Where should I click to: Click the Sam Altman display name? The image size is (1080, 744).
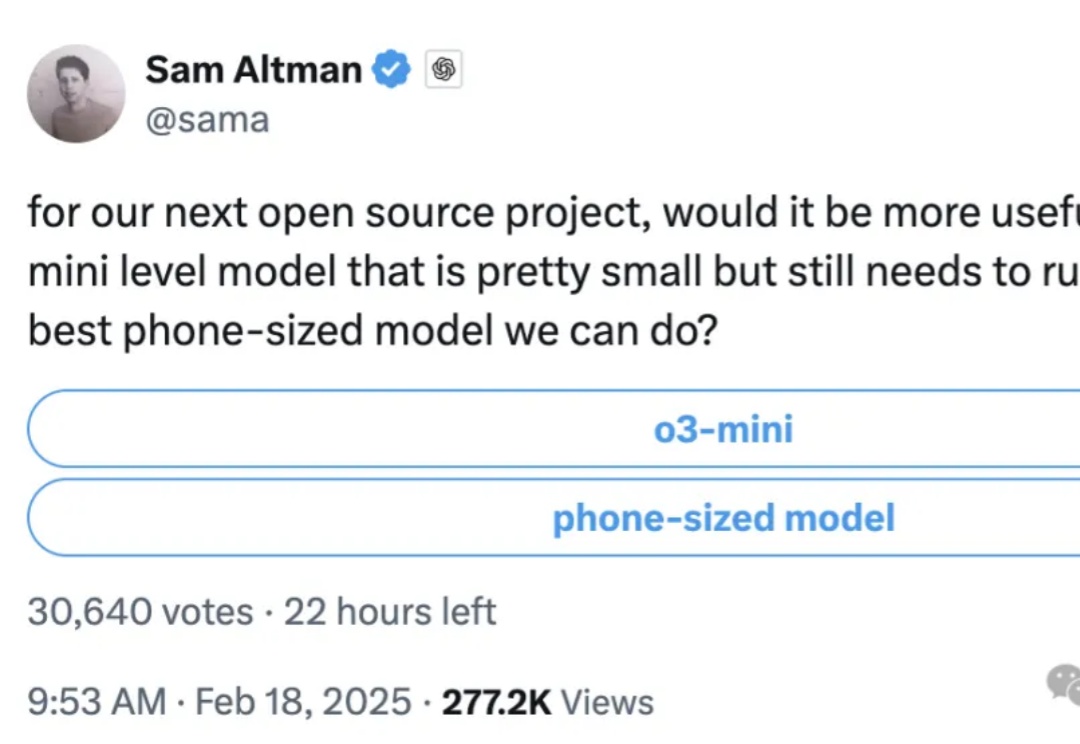(x=253, y=70)
